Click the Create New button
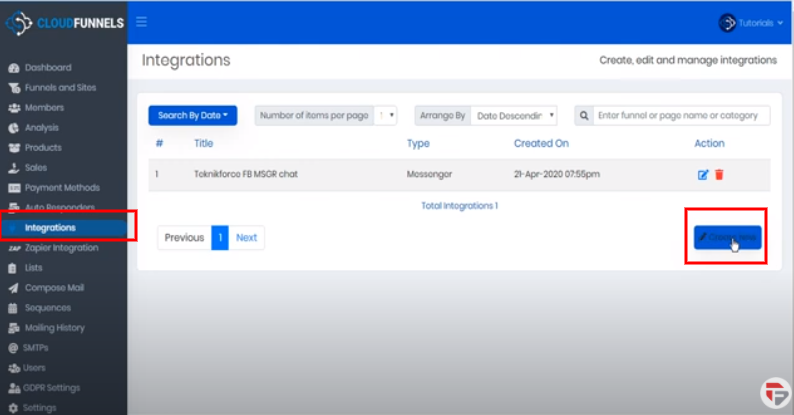Viewport: 794px width, 415px height. tap(727, 237)
